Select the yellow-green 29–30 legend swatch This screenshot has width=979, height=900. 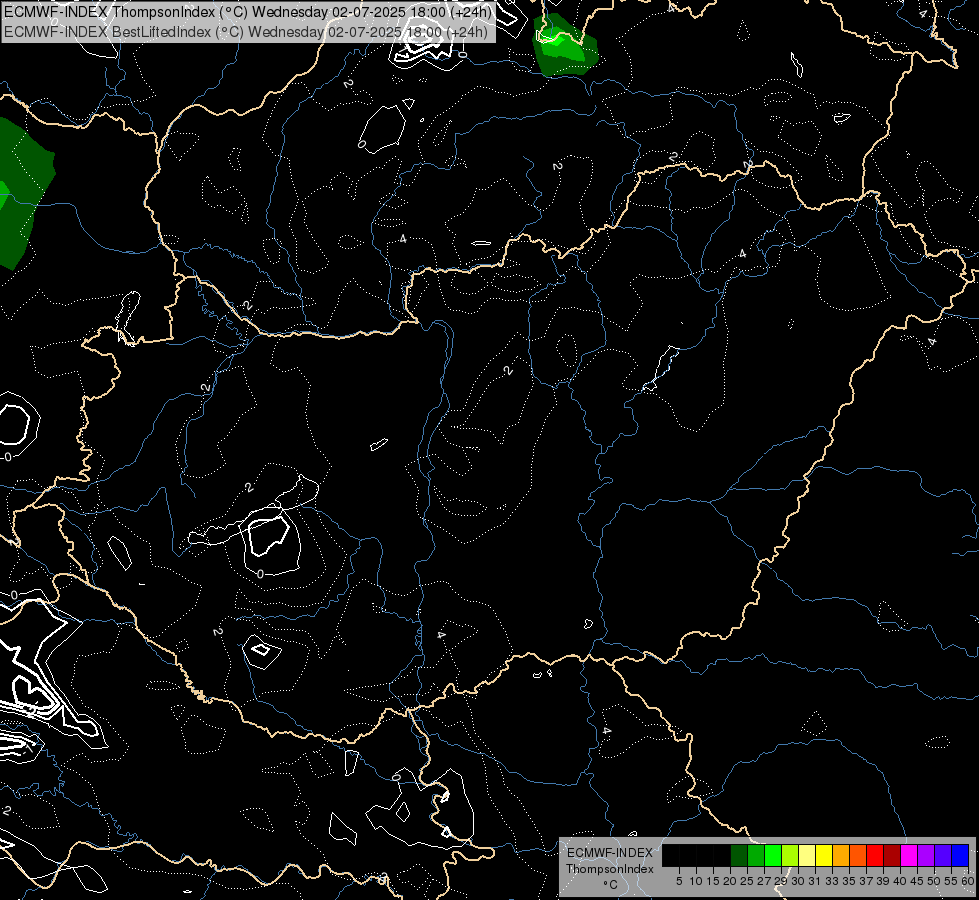(790, 855)
